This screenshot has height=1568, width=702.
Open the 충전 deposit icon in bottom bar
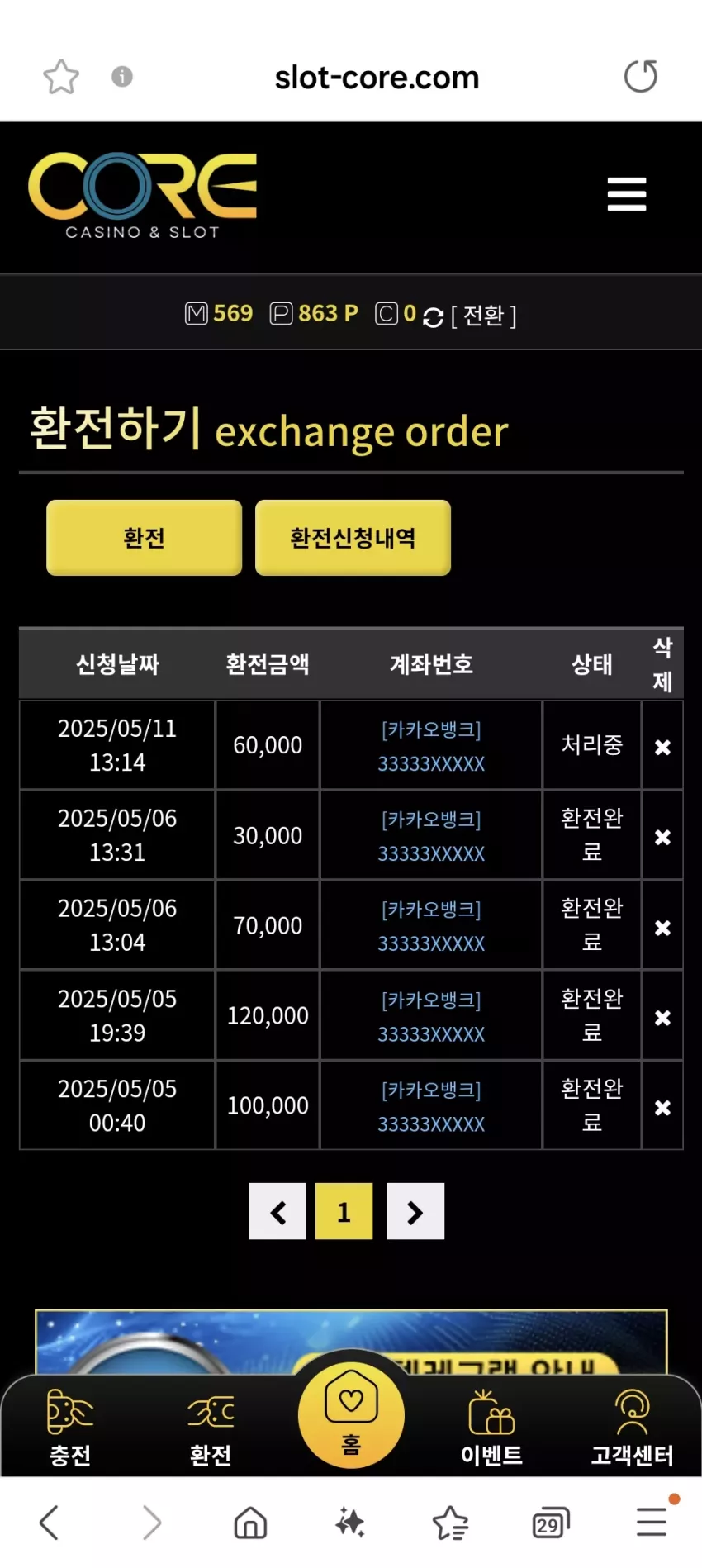(x=70, y=1427)
